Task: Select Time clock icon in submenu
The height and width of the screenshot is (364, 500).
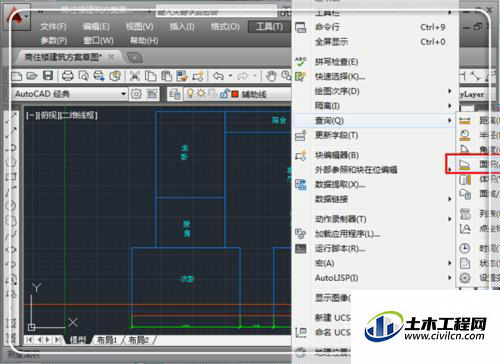Action: tap(465, 248)
